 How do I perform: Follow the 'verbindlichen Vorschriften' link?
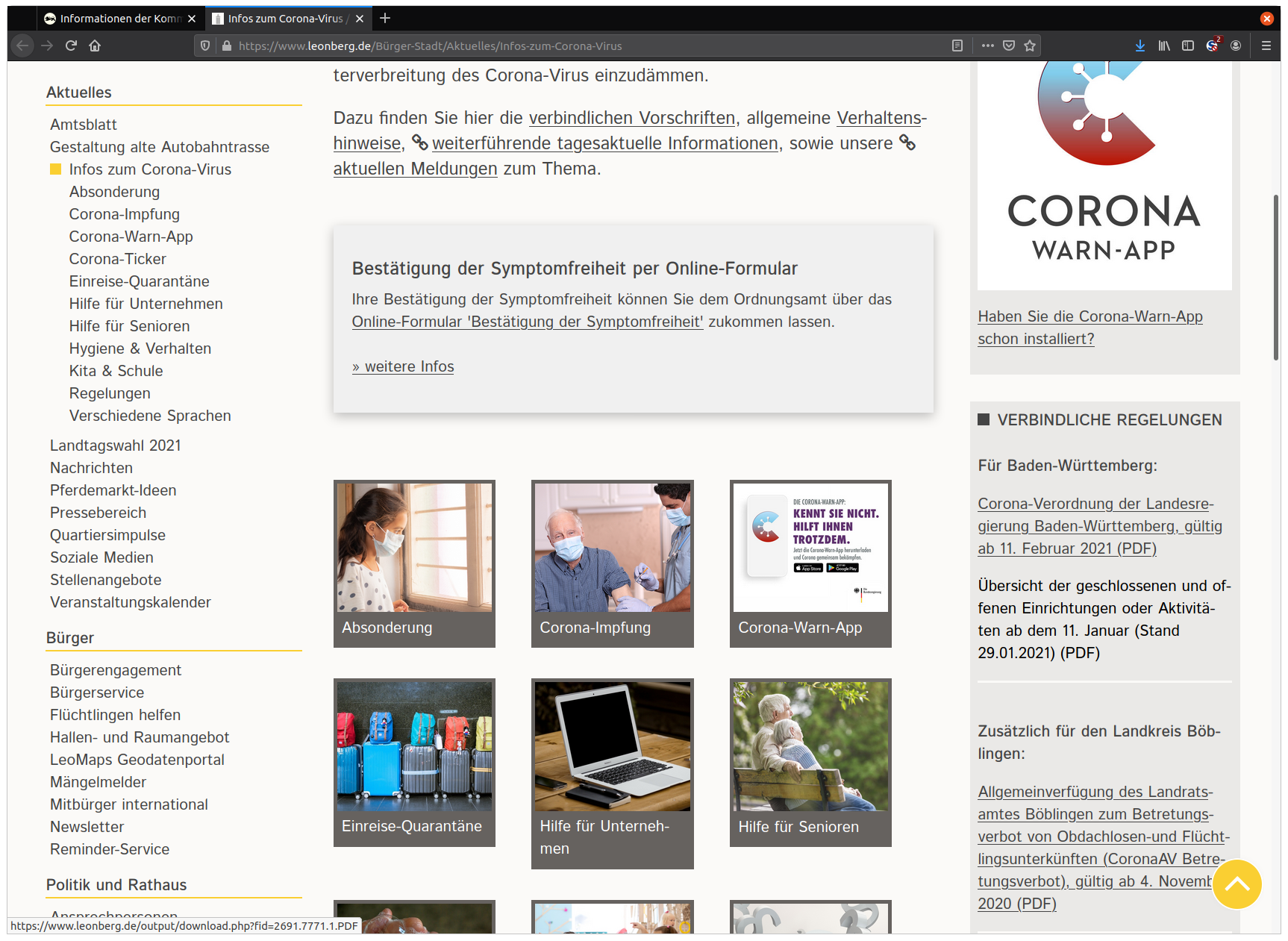(x=632, y=118)
